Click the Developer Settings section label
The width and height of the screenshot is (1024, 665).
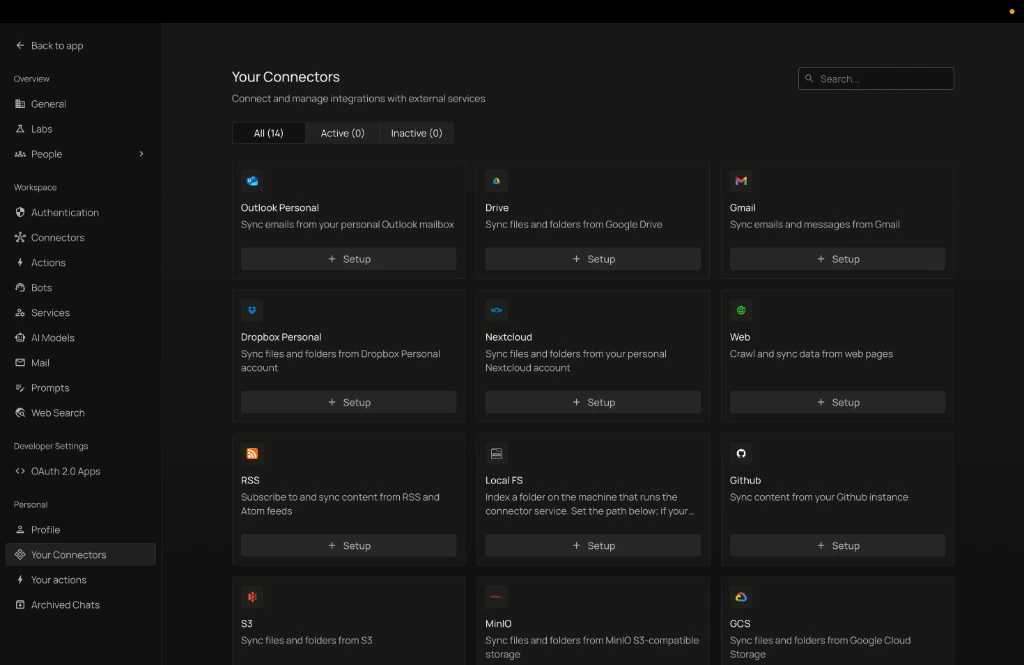pos(51,446)
